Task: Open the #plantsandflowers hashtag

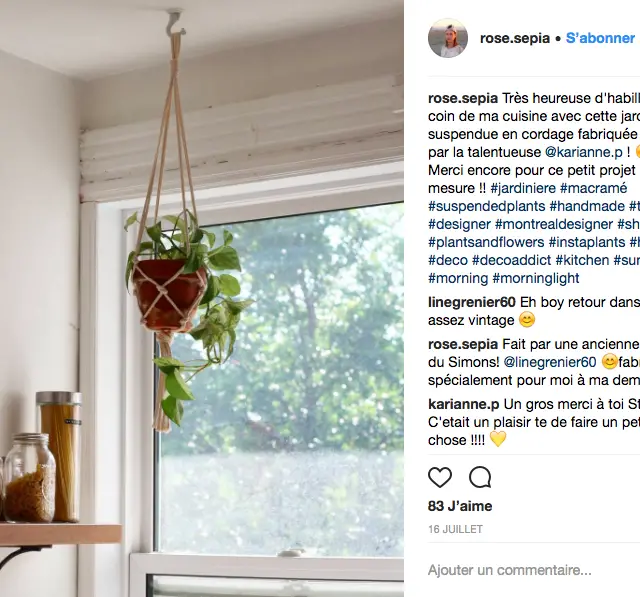Action: (x=486, y=242)
